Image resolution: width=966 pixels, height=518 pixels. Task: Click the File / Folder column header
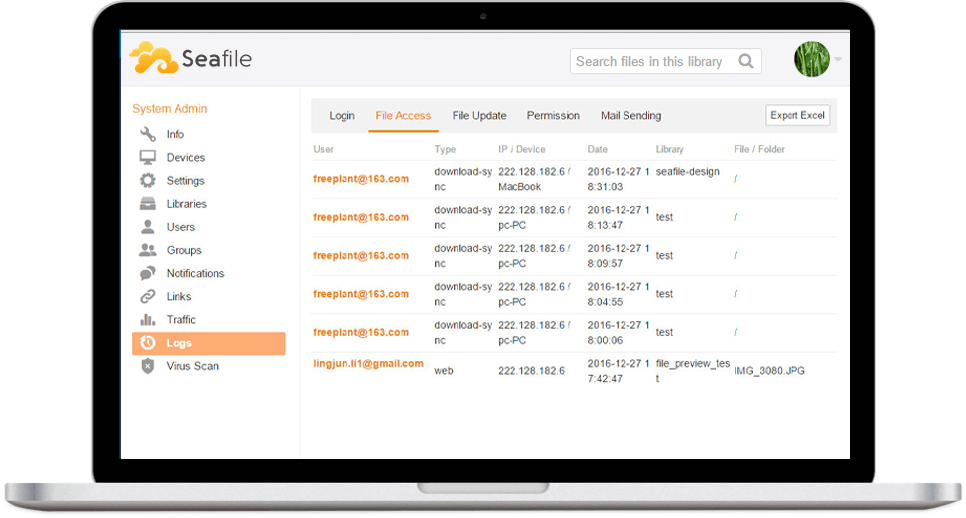click(760, 149)
